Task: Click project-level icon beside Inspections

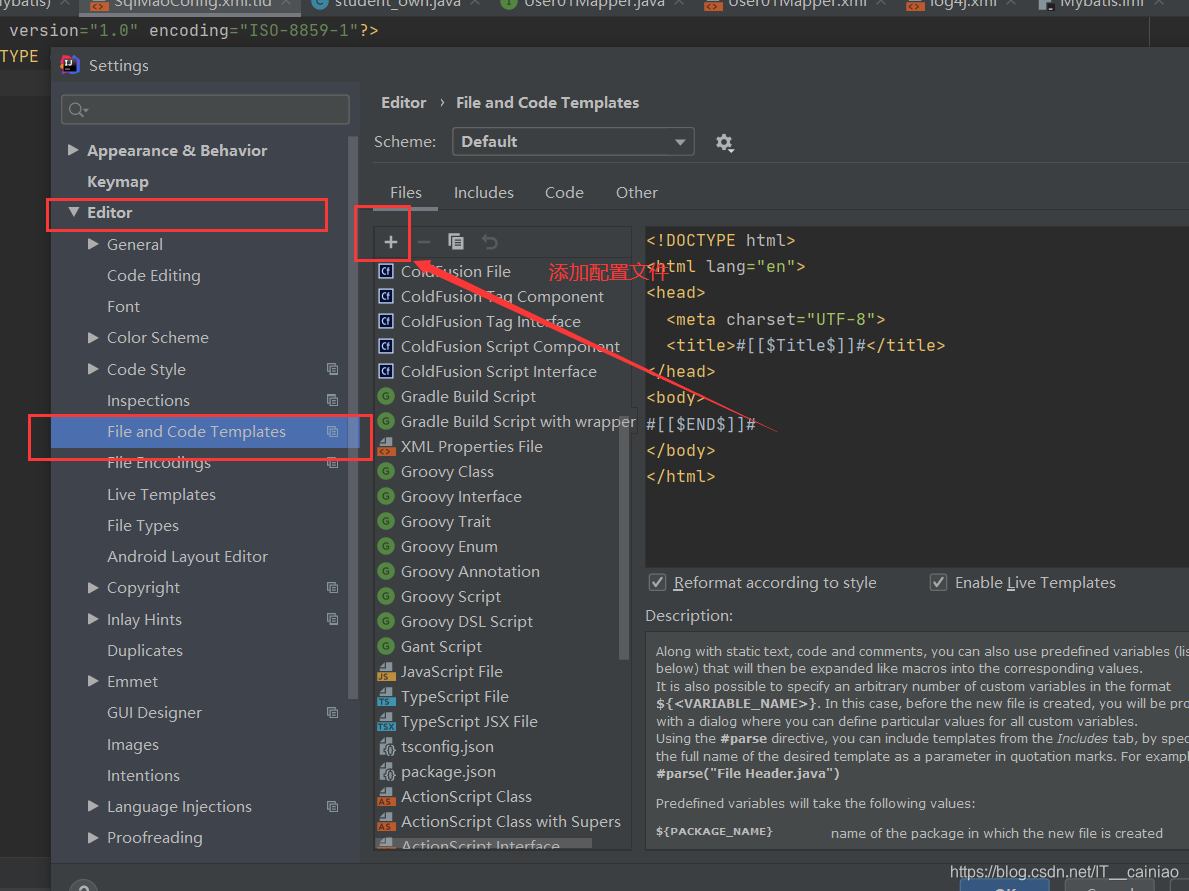Action: coord(332,400)
